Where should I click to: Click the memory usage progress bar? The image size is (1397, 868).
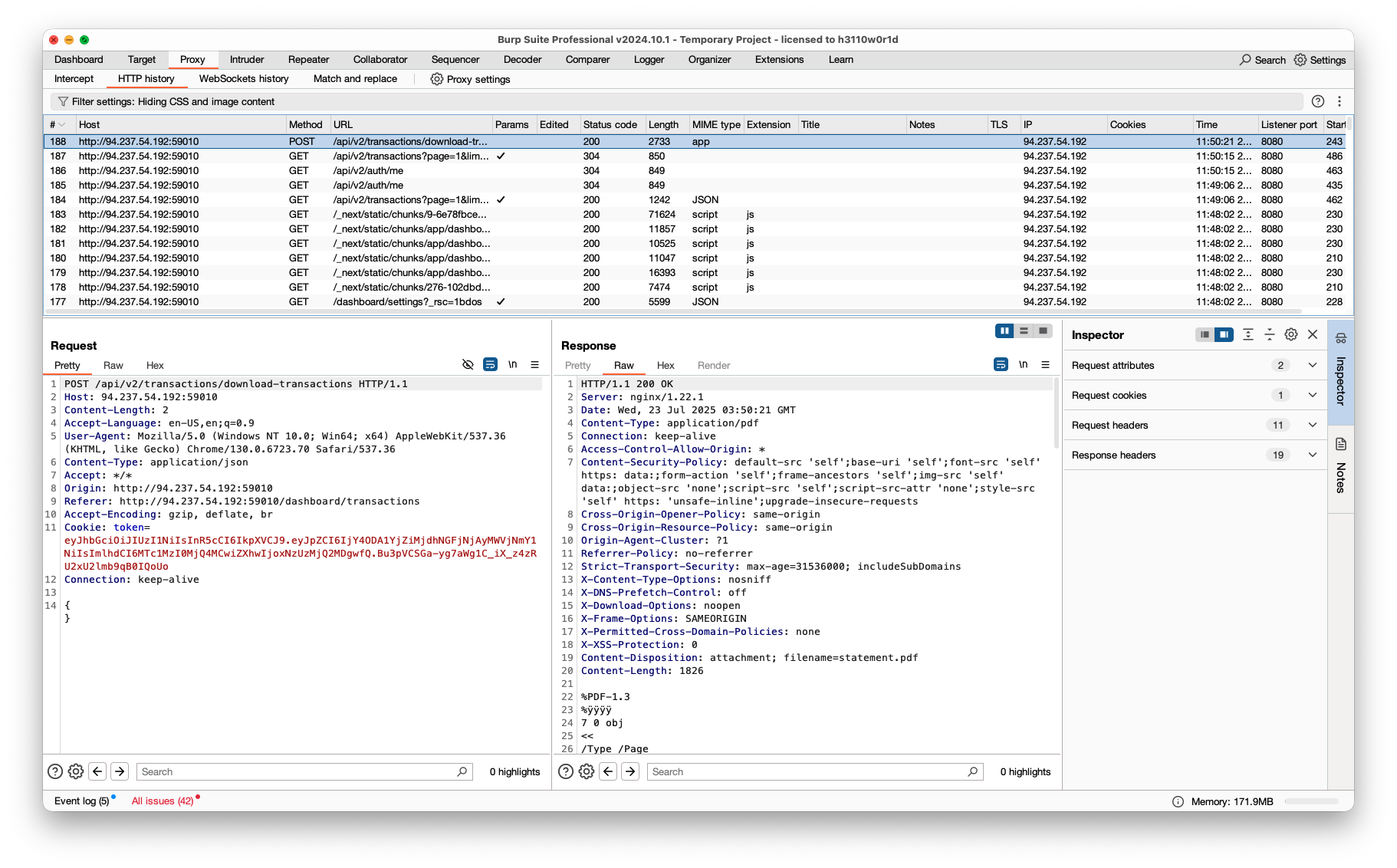pyautogui.click(x=1312, y=801)
